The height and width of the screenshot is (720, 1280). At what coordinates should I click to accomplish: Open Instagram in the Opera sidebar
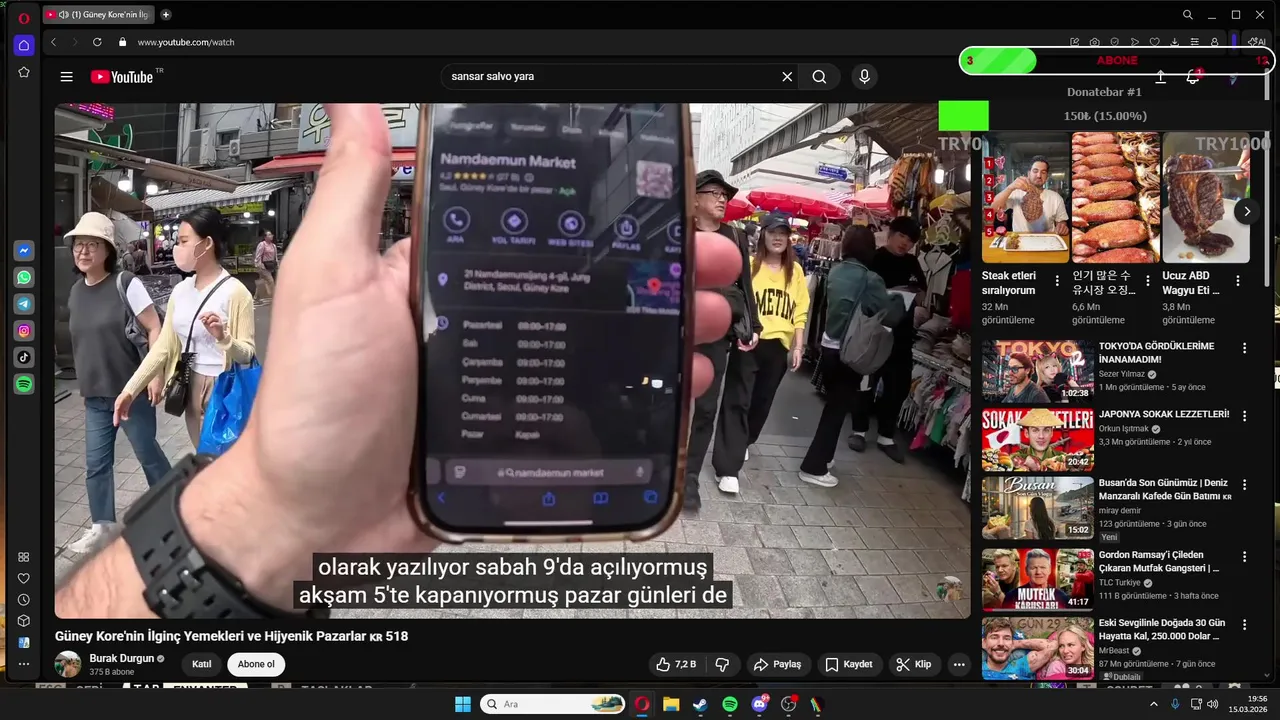[x=24, y=330]
